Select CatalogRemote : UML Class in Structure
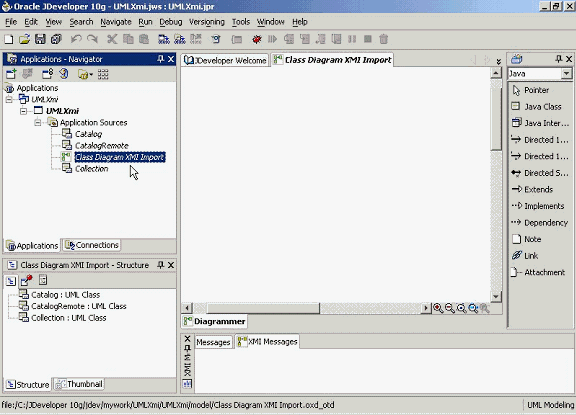 79,306
